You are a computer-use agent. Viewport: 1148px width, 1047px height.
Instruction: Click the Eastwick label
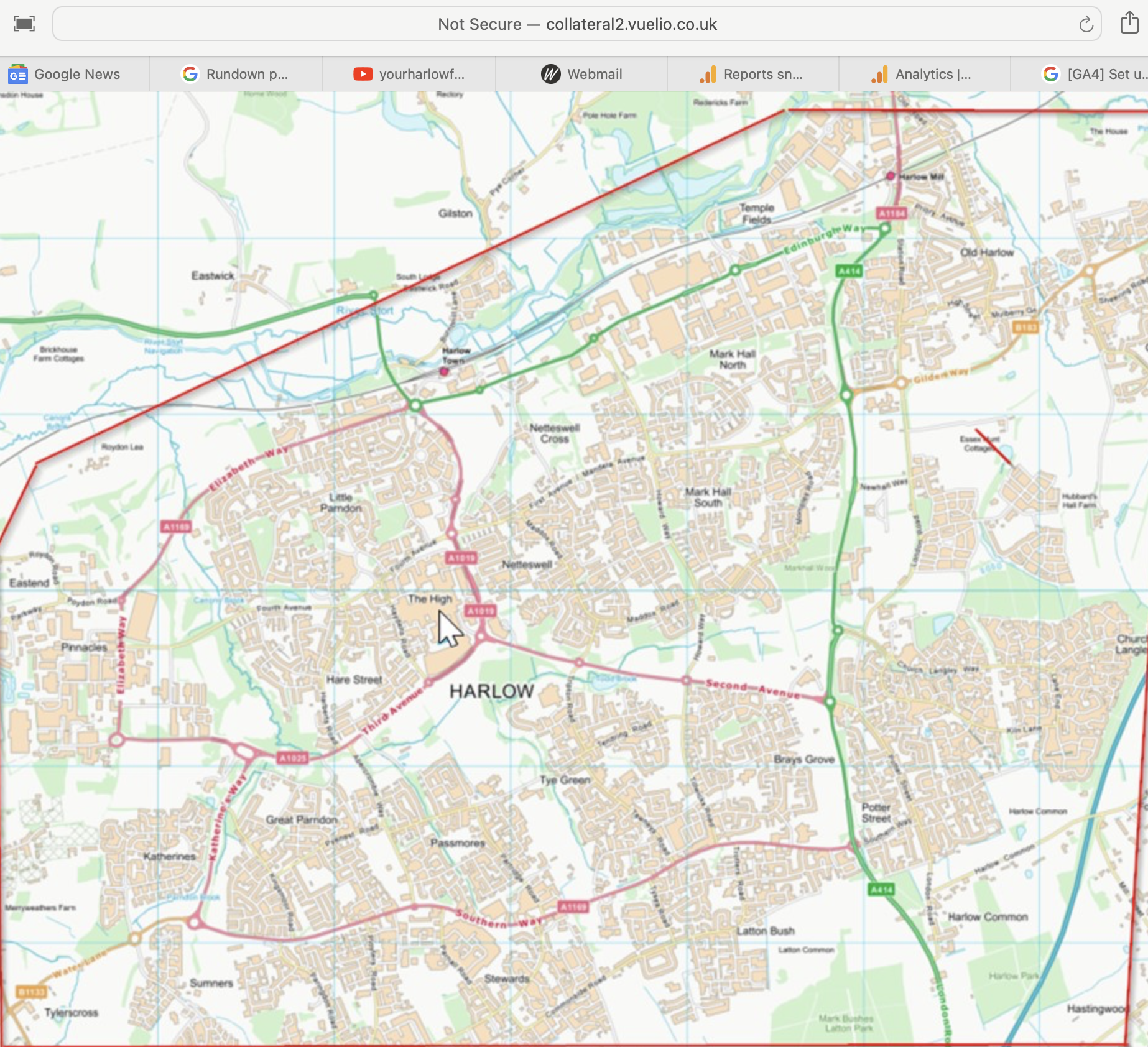[x=213, y=275]
